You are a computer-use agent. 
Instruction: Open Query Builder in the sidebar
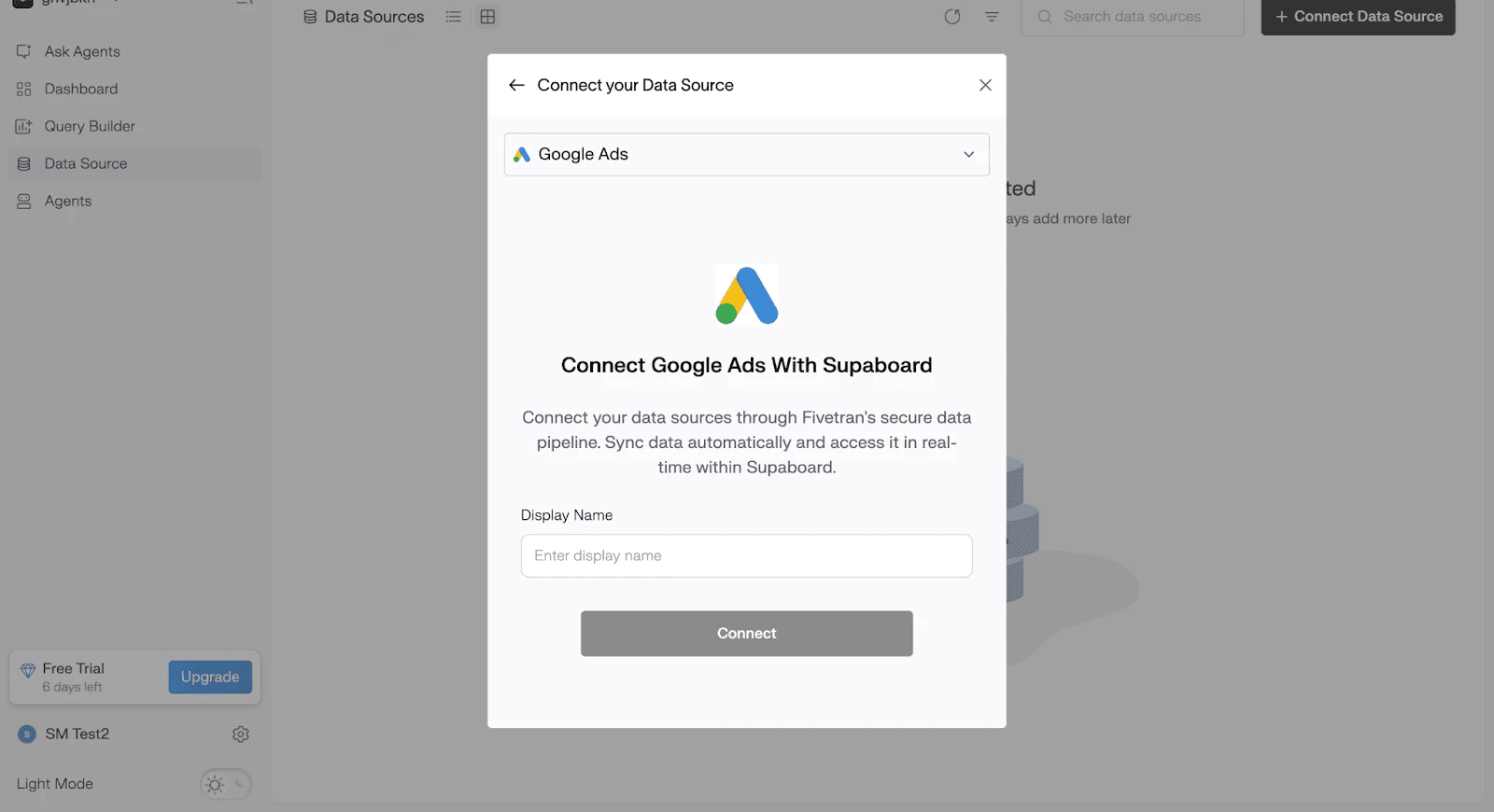pos(90,126)
